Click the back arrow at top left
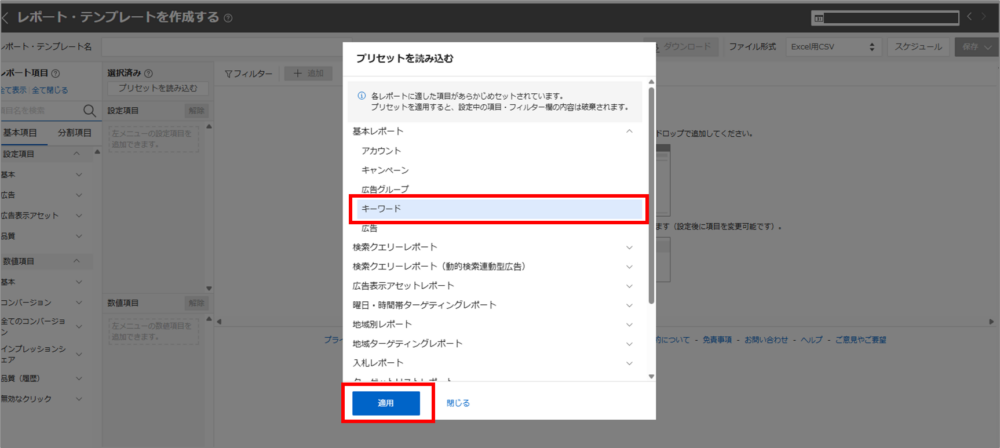The image size is (1000, 448). click(6, 18)
